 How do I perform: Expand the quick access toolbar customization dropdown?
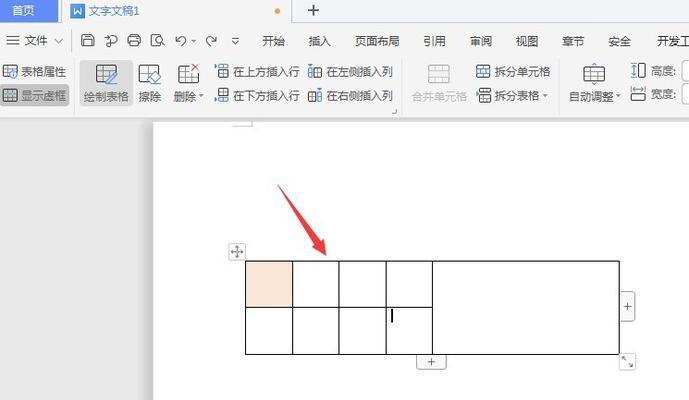click(x=236, y=41)
